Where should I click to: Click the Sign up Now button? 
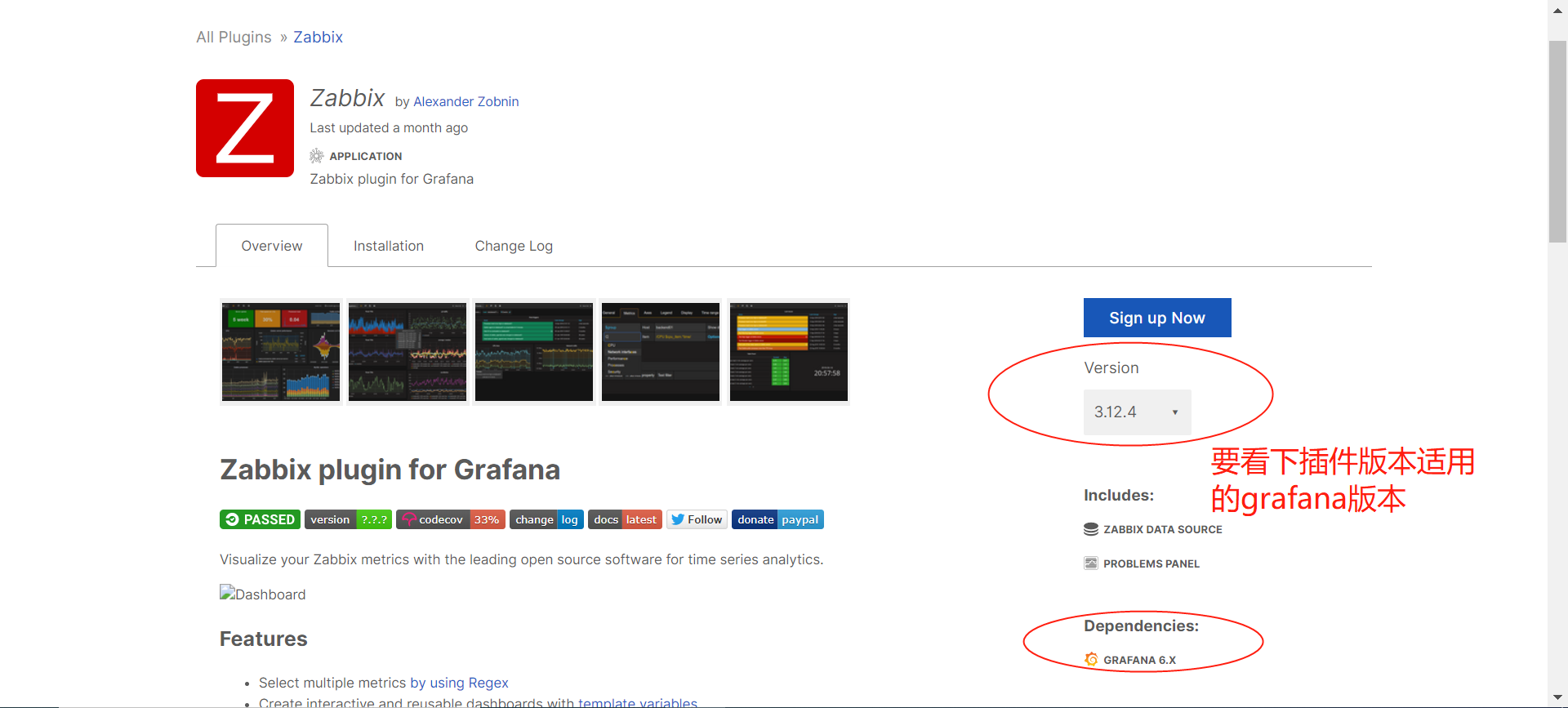[1157, 318]
